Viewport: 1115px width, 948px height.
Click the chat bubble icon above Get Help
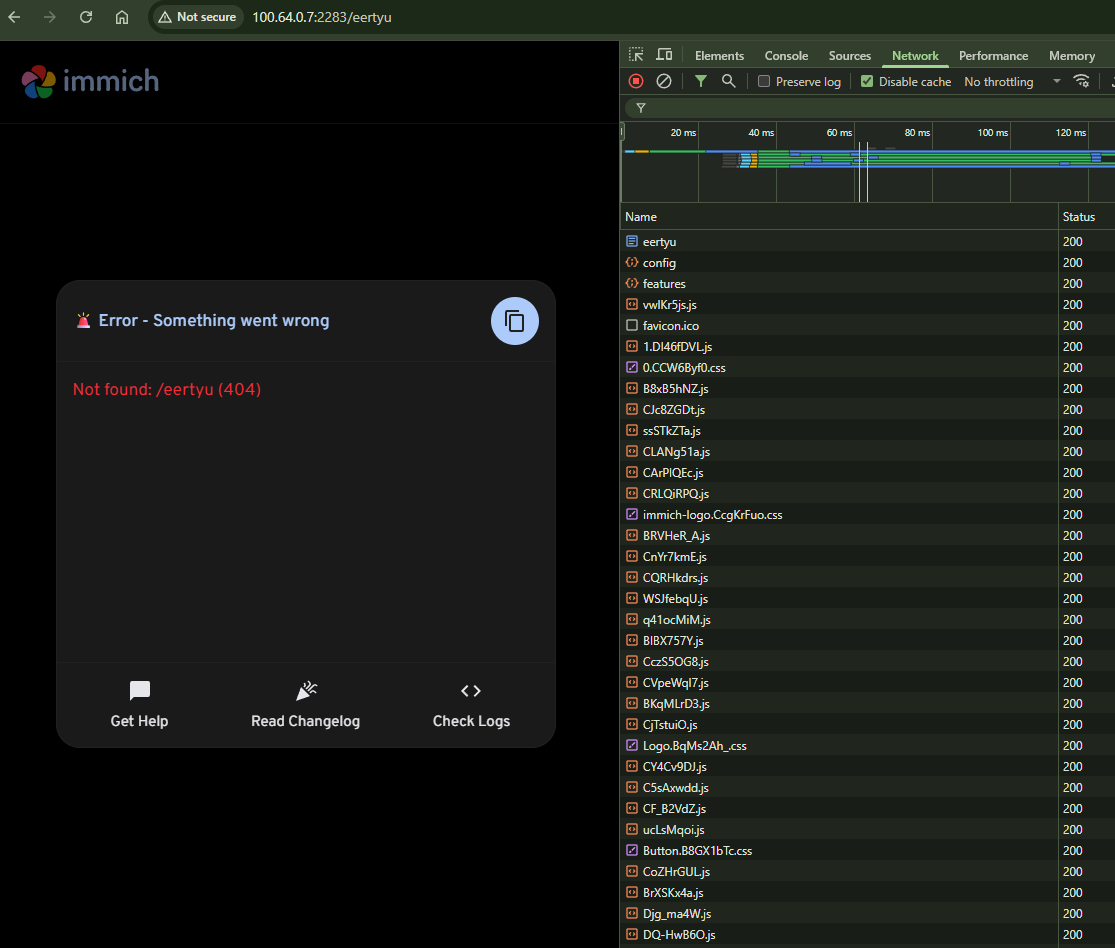point(139,691)
